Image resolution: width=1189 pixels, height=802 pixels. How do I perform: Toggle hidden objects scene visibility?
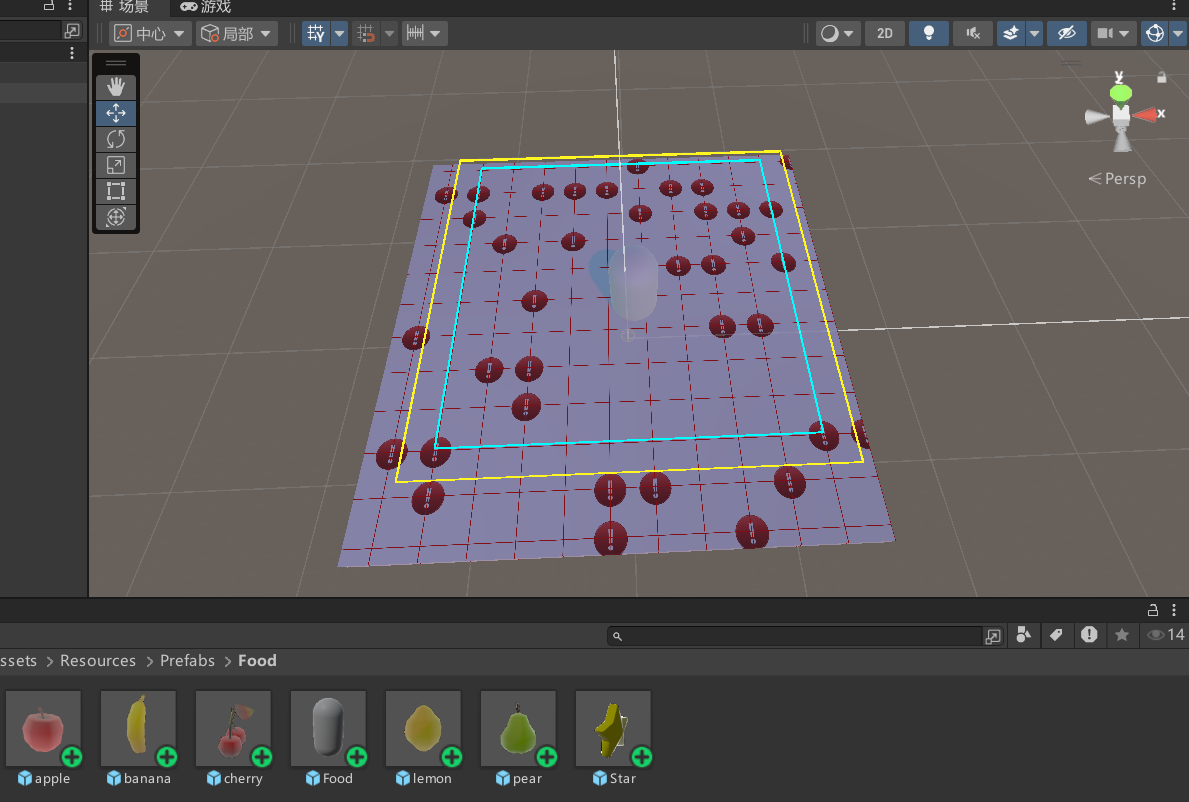(1066, 33)
